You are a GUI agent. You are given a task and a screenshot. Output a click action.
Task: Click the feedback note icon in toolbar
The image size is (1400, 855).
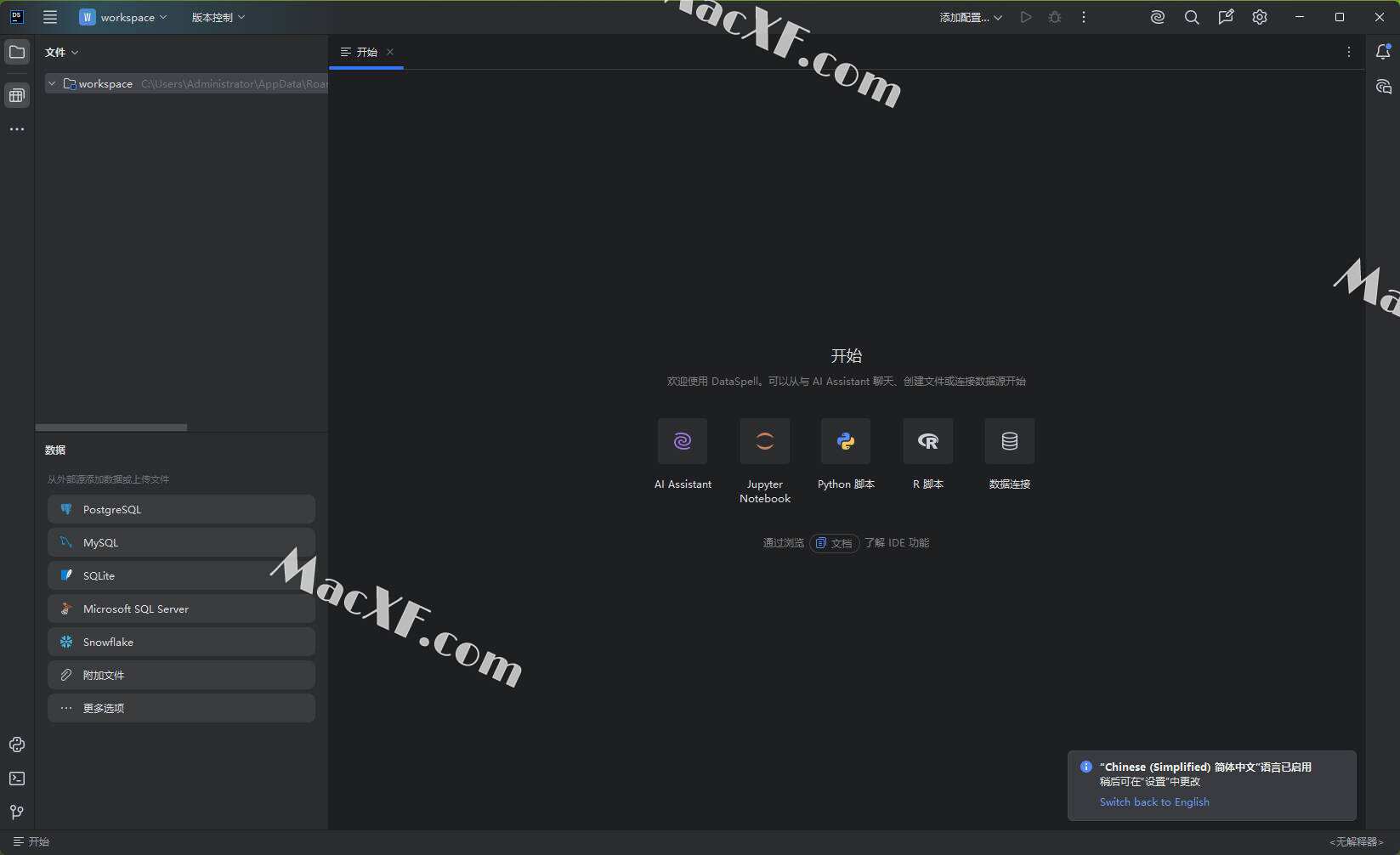point(1226,17)
